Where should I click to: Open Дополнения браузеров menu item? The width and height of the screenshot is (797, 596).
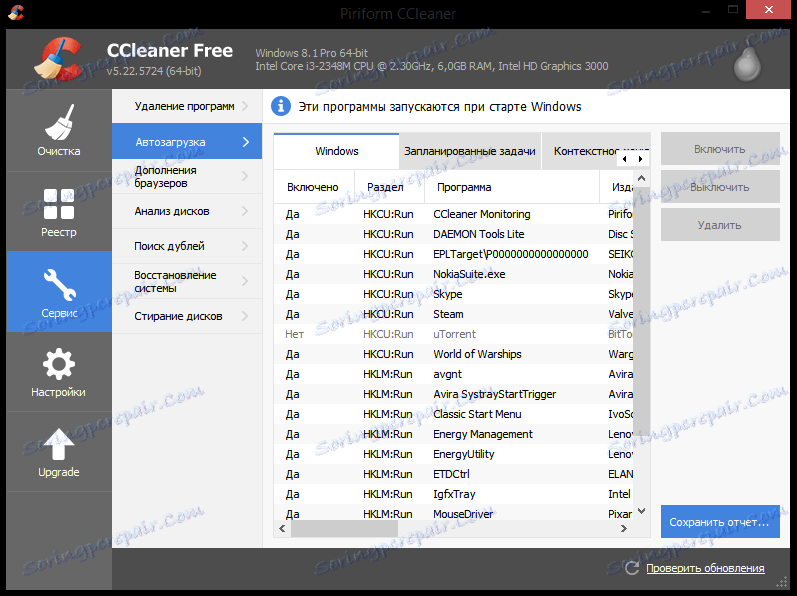coord(187,176)
